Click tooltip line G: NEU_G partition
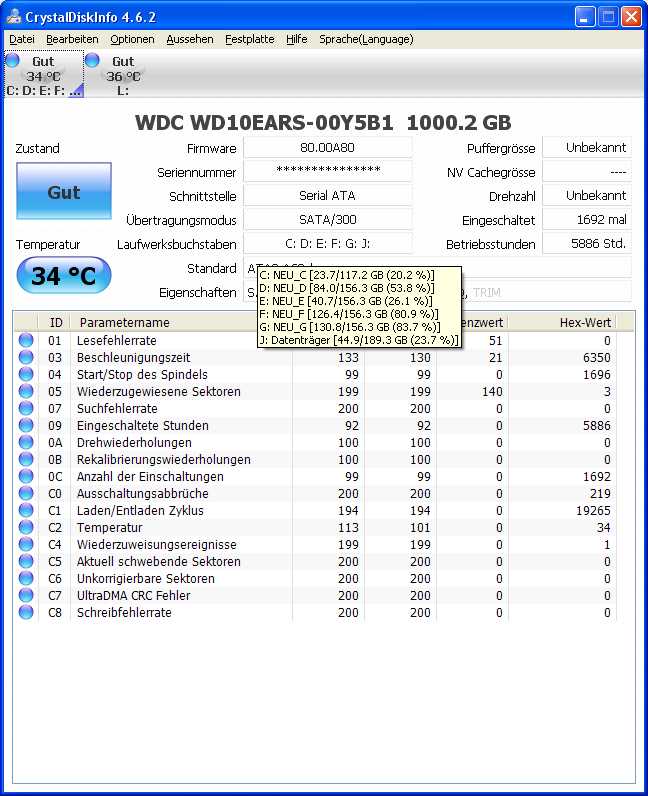Viewport: 648px width, 796px height. (x=350, y=327)
